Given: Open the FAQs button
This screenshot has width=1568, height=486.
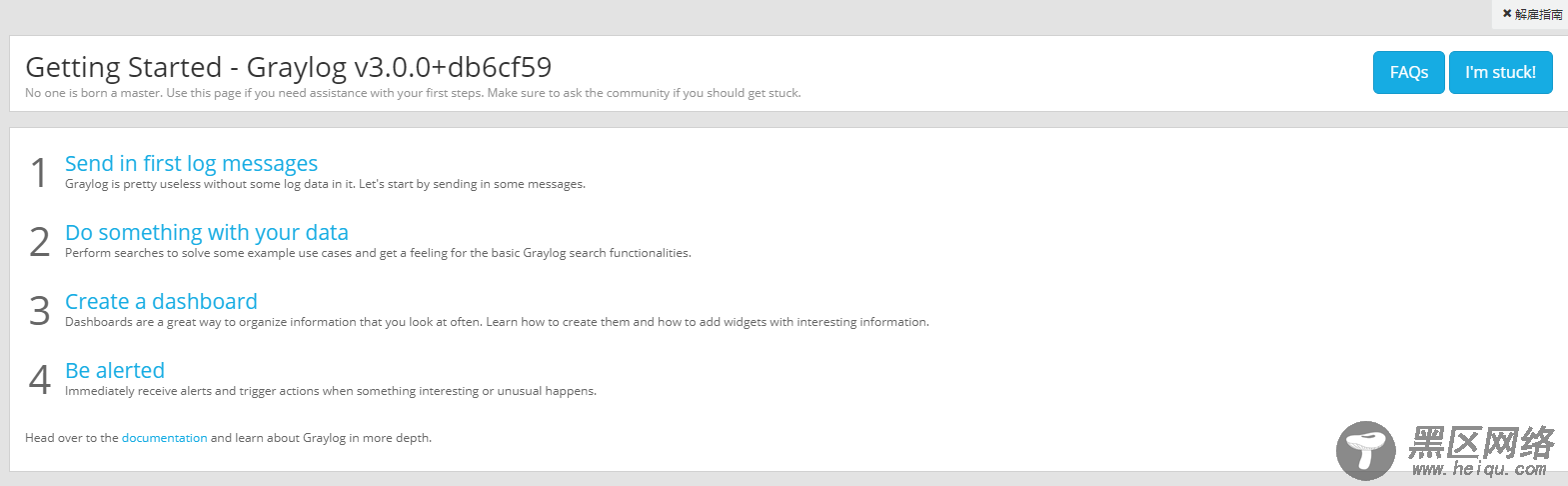Looking at the screenshot, I should pos(1408,72).
